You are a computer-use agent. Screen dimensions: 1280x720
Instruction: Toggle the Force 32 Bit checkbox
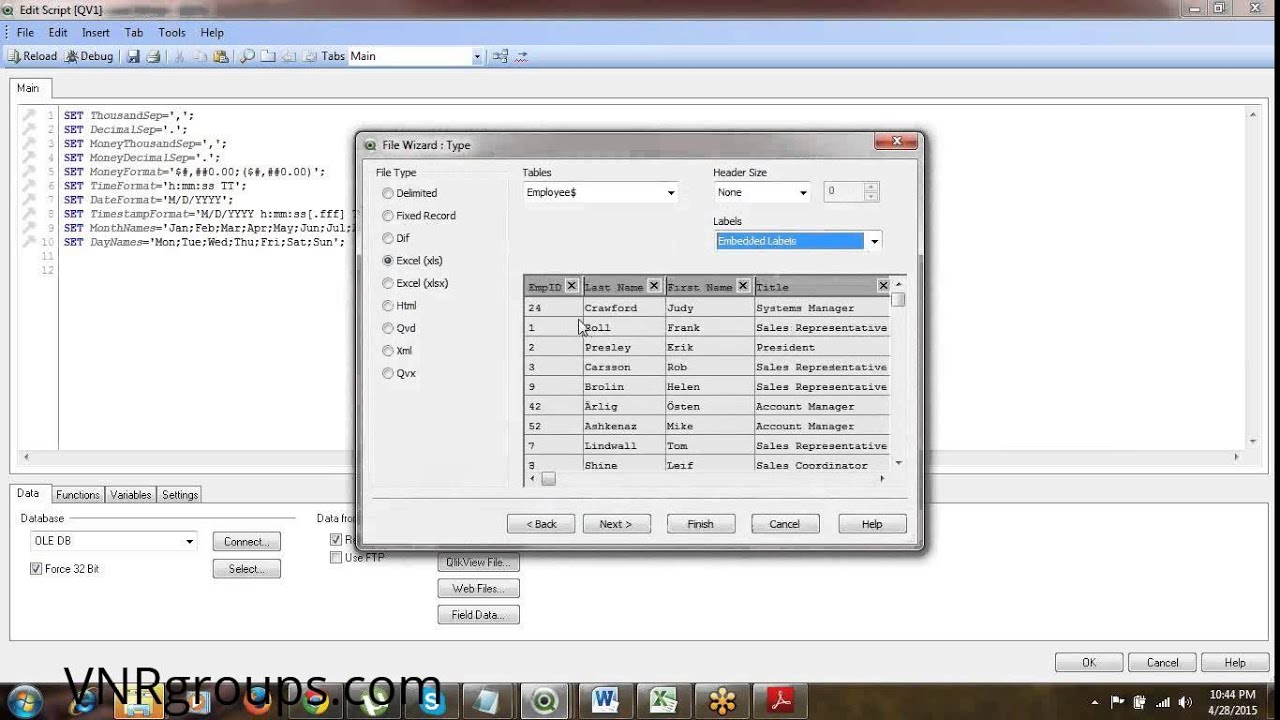(x=36, y=569)
